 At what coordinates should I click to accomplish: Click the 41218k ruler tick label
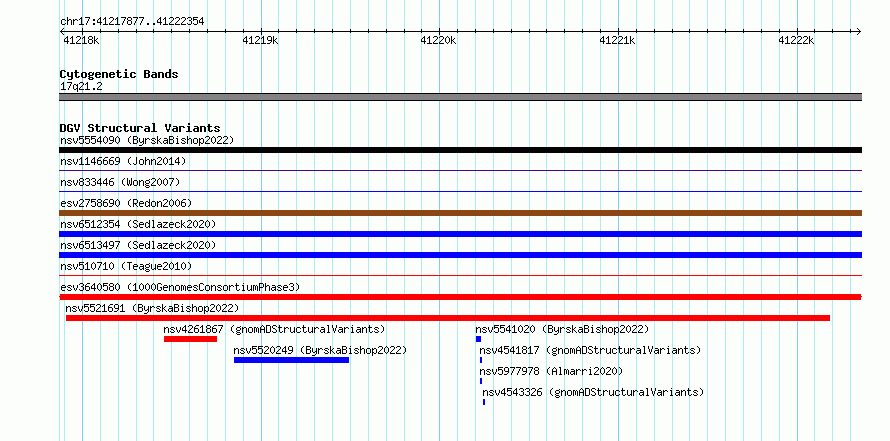[x=81, y=40]
